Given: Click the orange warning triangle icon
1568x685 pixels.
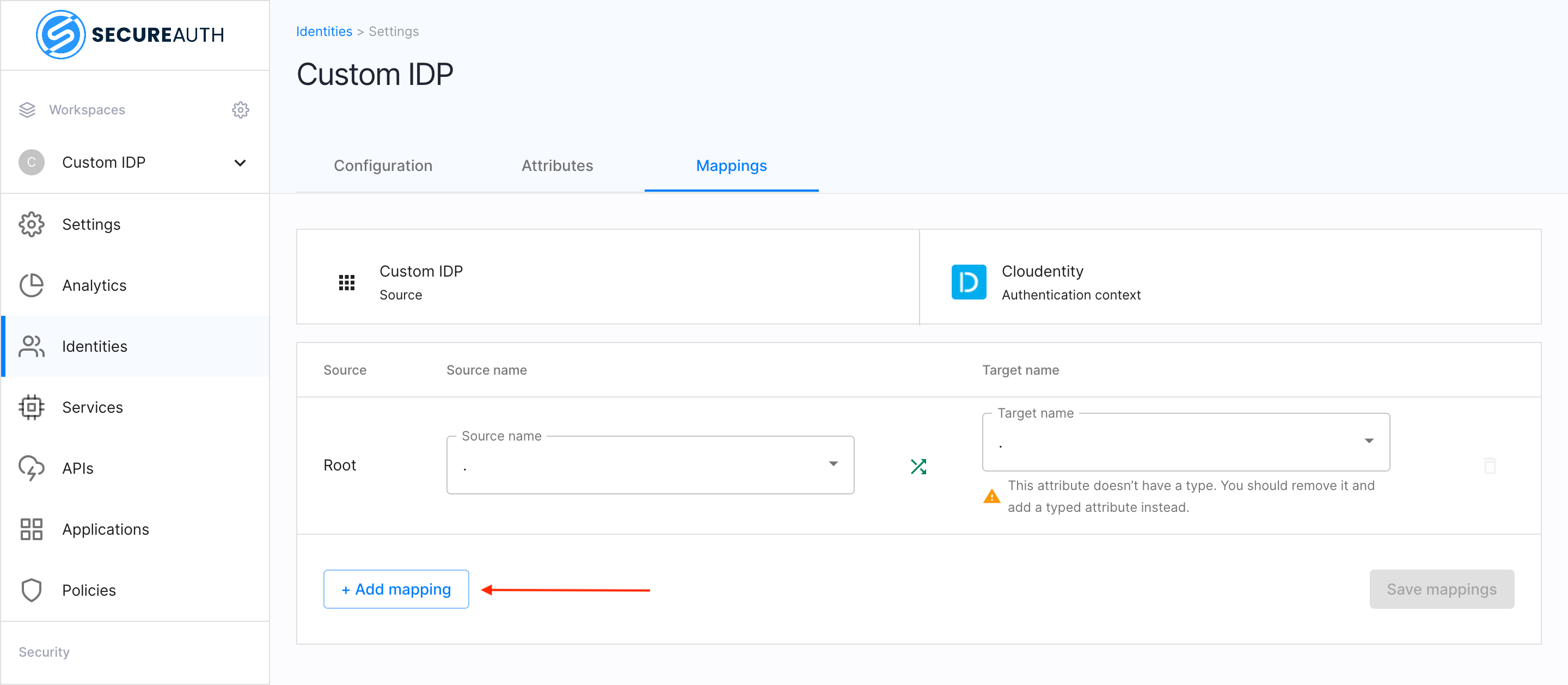Looking at the screenshot, I should (x=991, y=496).
